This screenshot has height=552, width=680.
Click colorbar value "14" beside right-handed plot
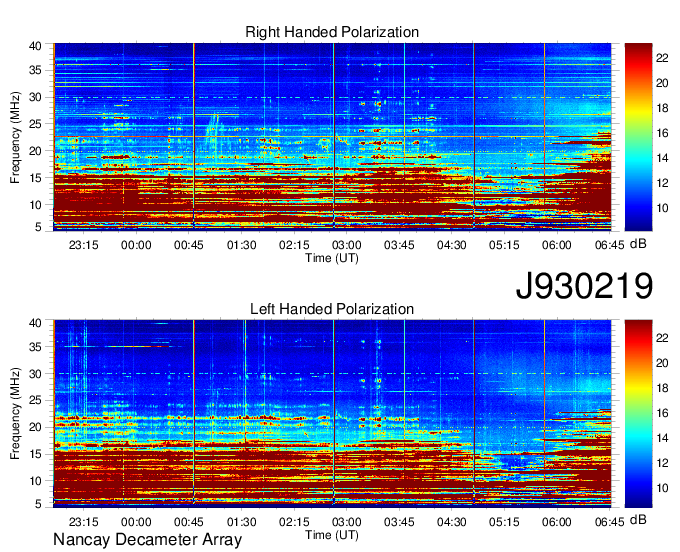(662, 158)
